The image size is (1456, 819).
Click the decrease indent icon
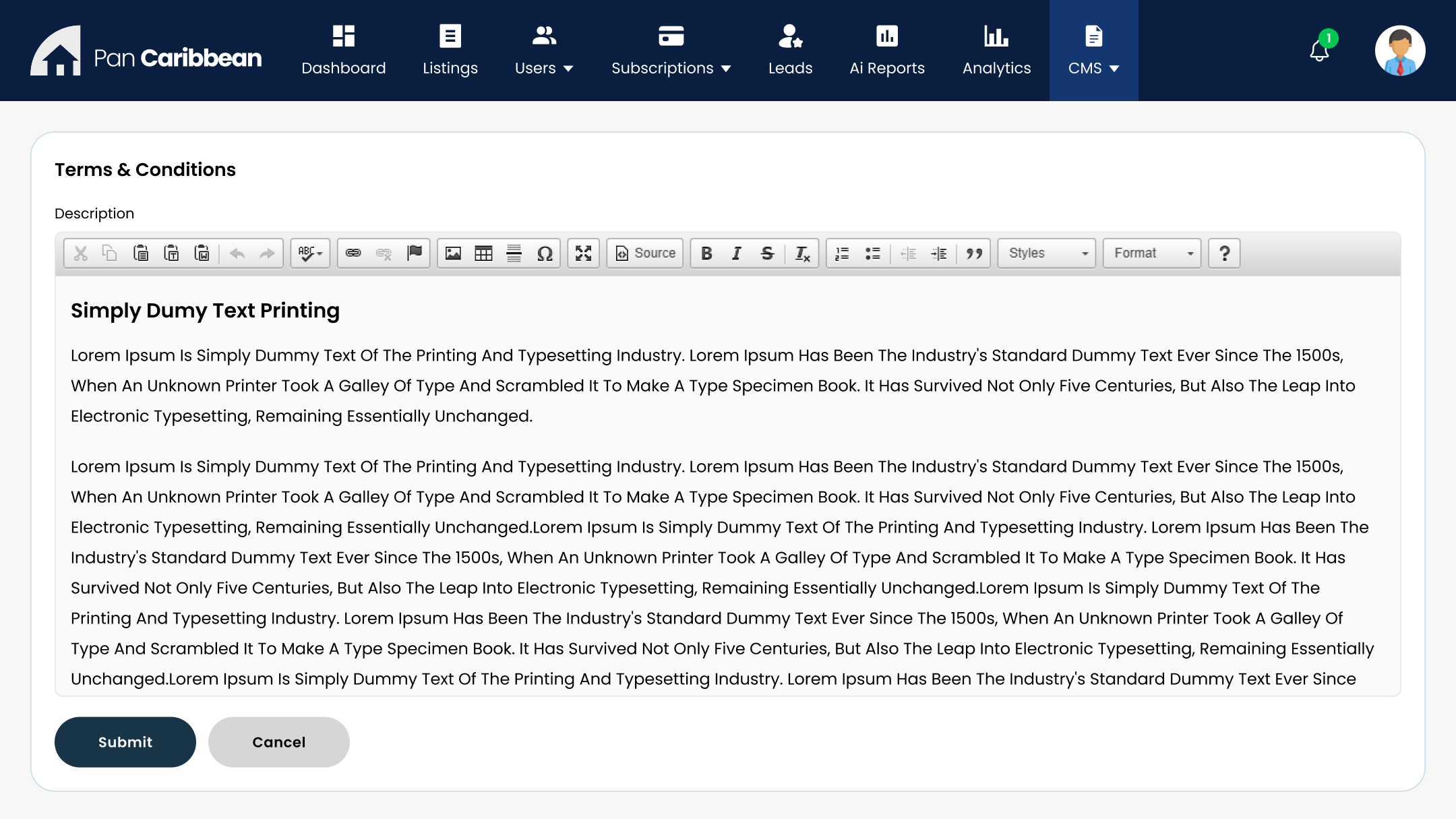(908, 253)
